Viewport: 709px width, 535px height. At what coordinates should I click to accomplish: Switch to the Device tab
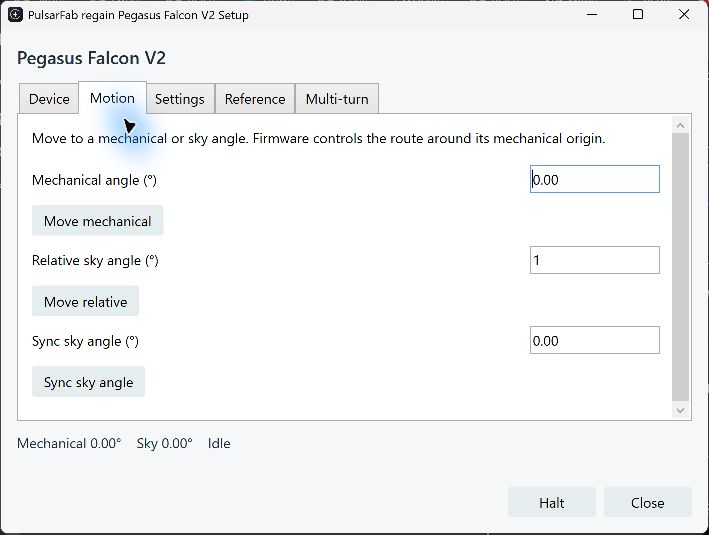click(49, 99)
